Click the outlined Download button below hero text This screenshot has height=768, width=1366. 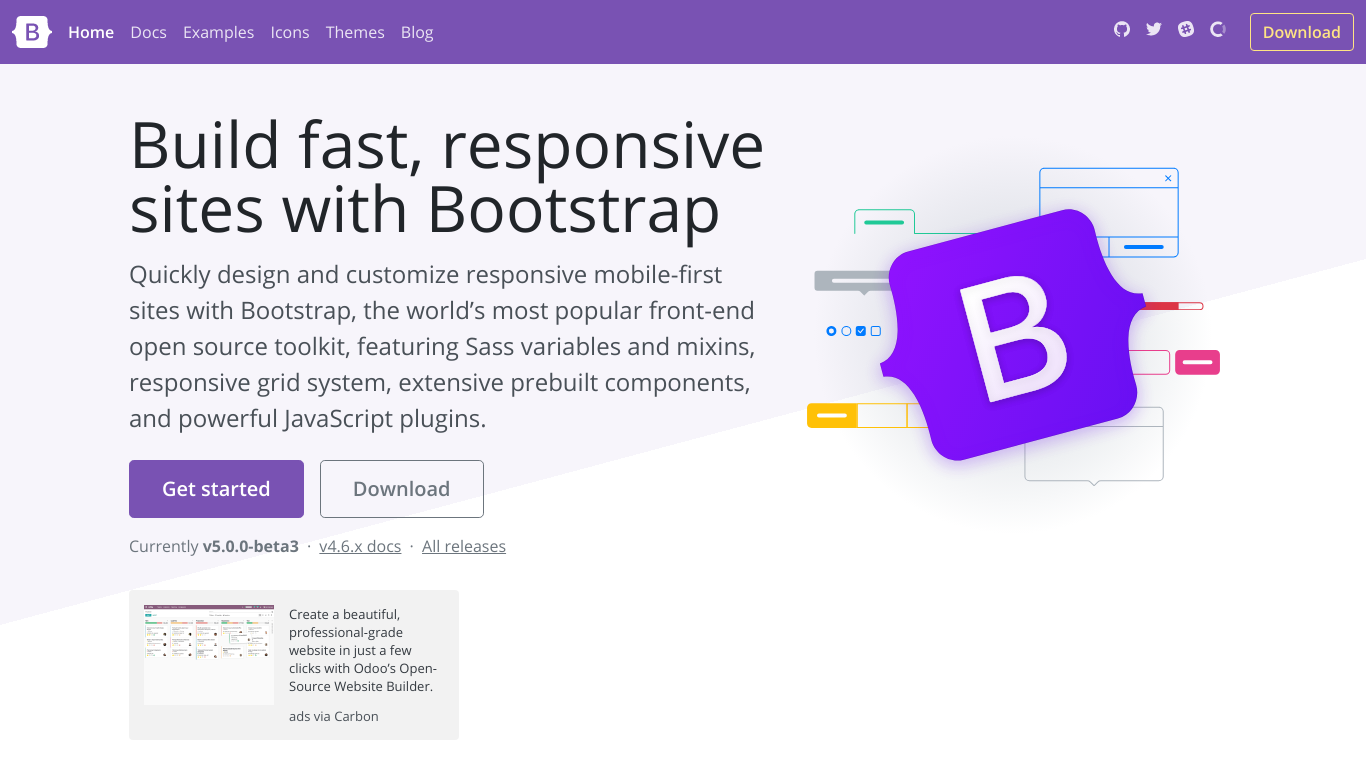pyautogui.click(x=402, y=489)
